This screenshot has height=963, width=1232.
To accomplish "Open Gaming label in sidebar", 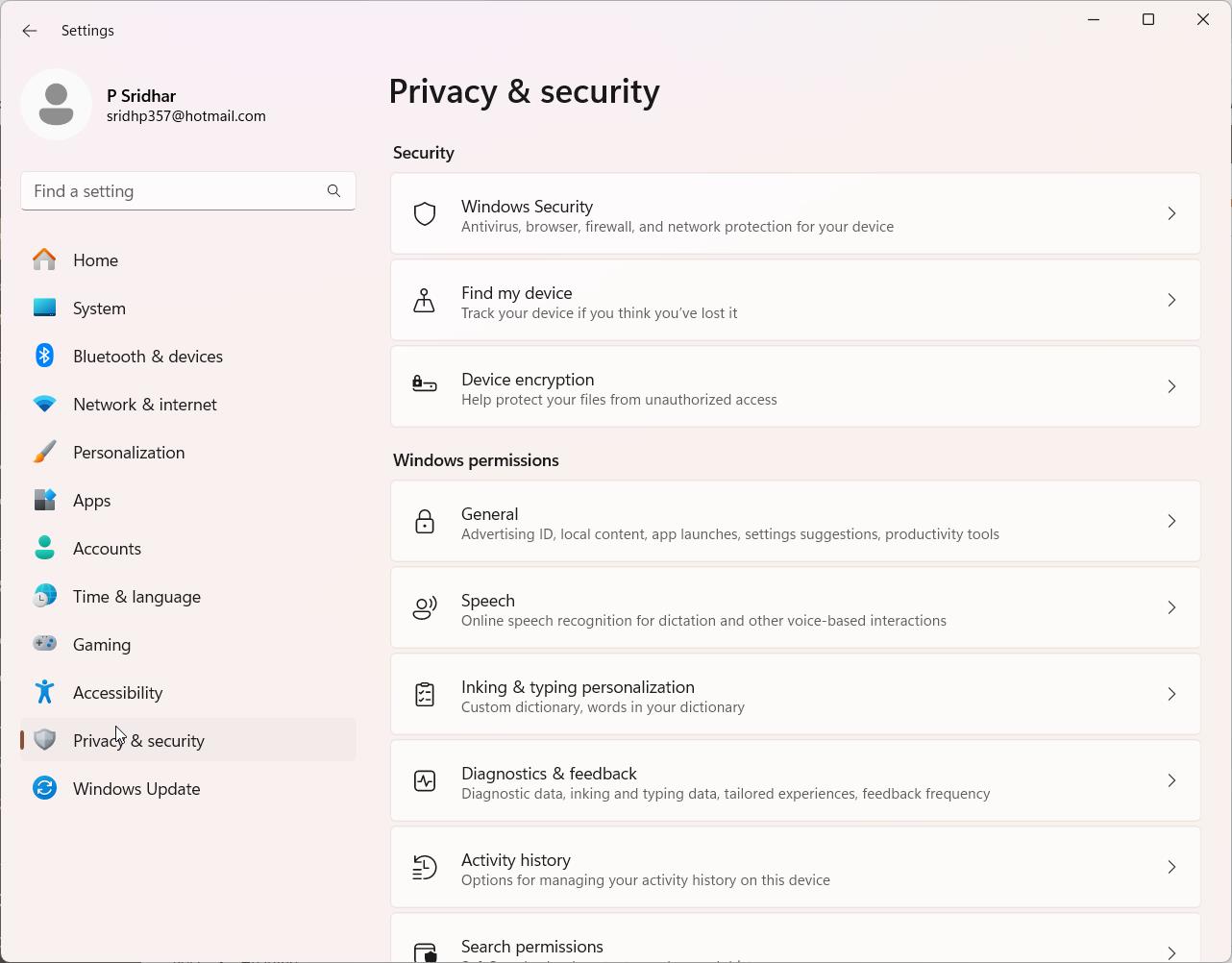I will pyautogui.click(x=102, y=645).
